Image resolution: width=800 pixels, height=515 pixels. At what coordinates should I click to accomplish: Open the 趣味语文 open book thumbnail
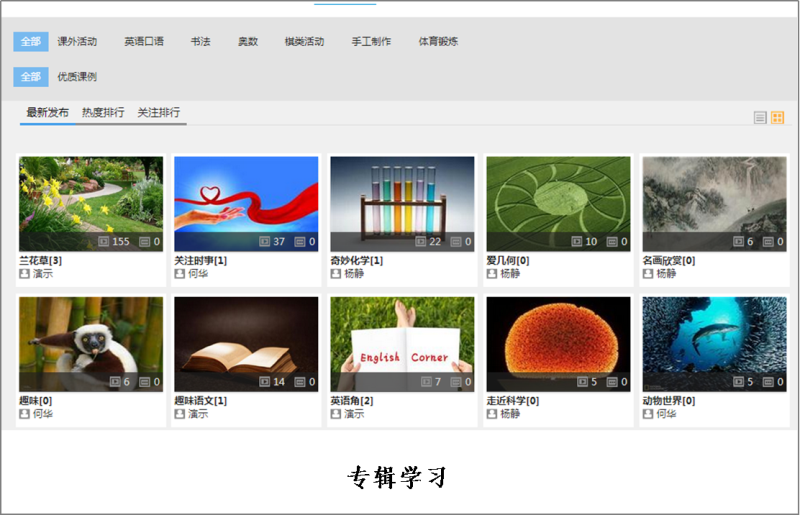point(246,344)
